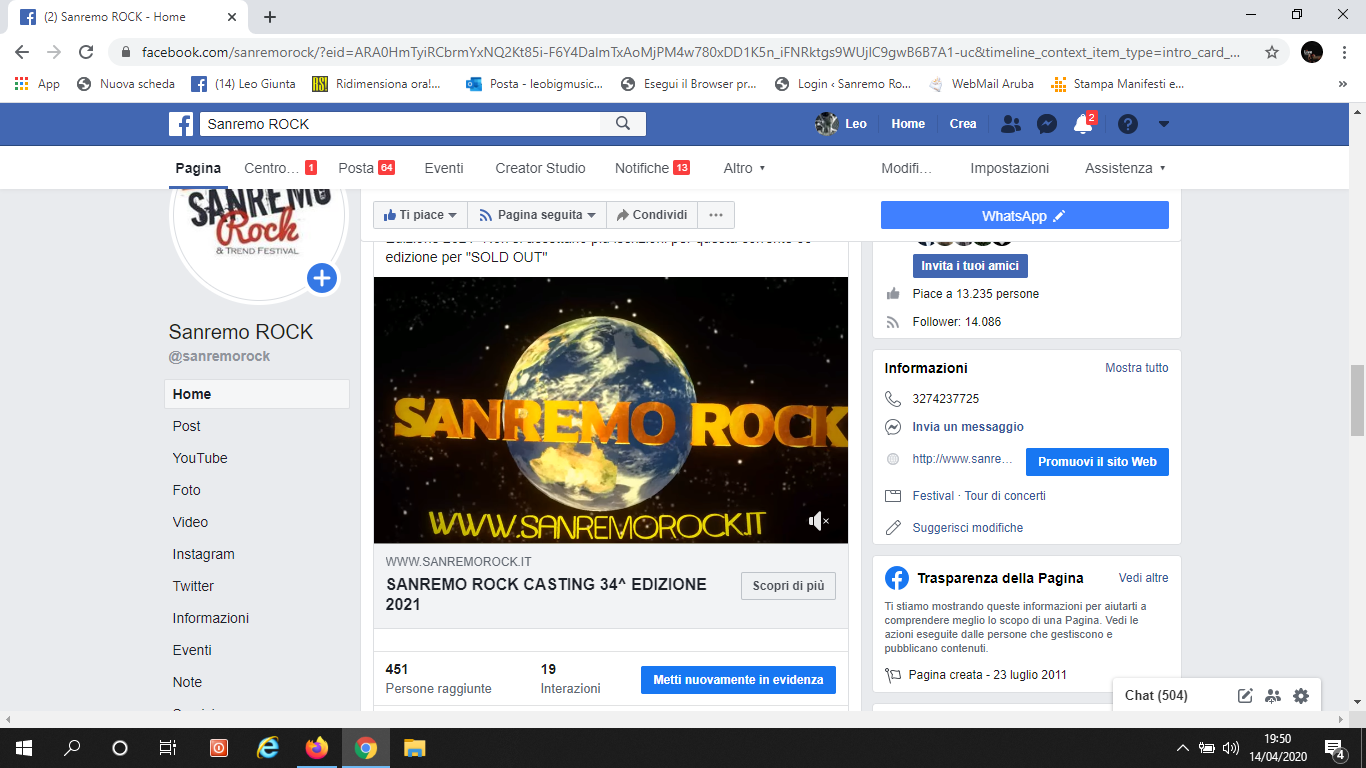Click the Facebook search input field
1366x768 pixels.
(400, 124)
